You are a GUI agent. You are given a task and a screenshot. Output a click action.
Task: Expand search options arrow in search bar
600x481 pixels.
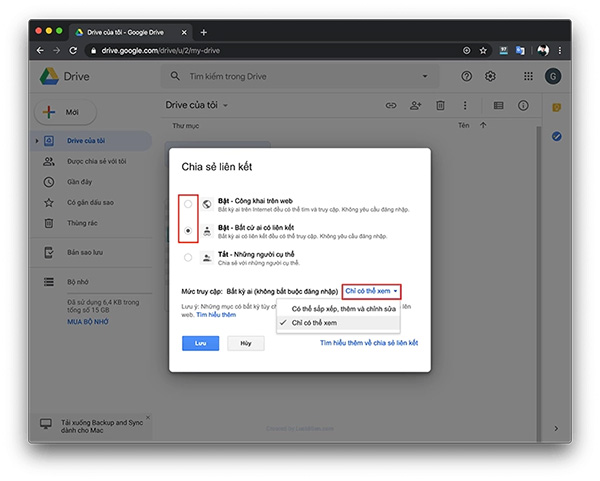pyautogui.click(x=427, y=76)
